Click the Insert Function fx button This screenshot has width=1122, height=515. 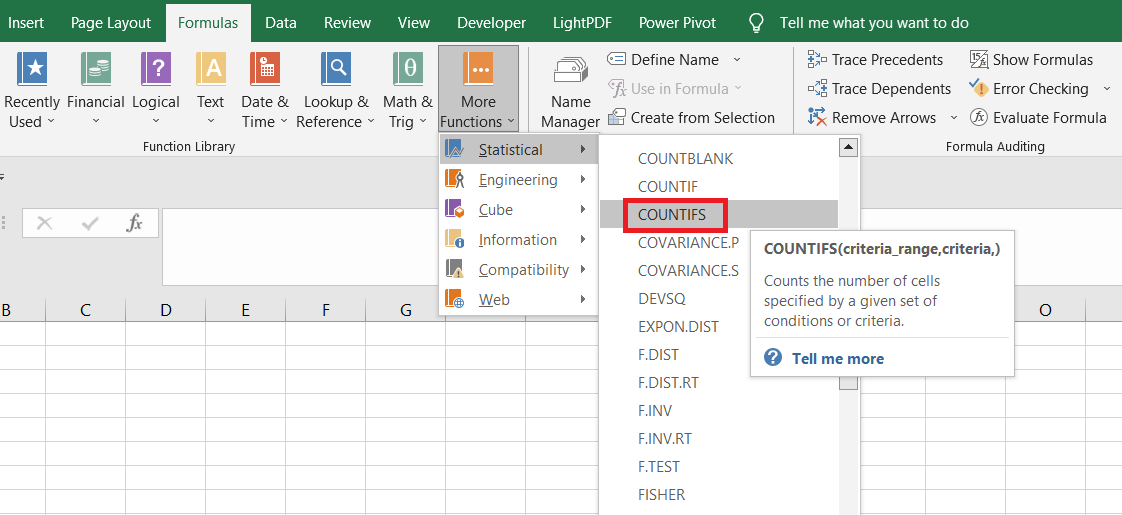tap(135, 223)
